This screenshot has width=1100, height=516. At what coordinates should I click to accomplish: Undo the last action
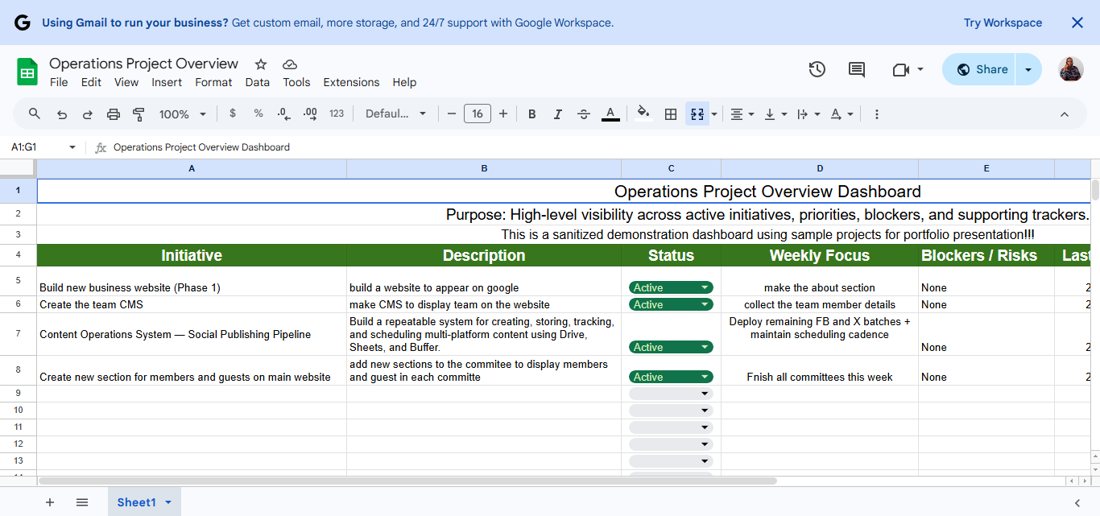62,114
